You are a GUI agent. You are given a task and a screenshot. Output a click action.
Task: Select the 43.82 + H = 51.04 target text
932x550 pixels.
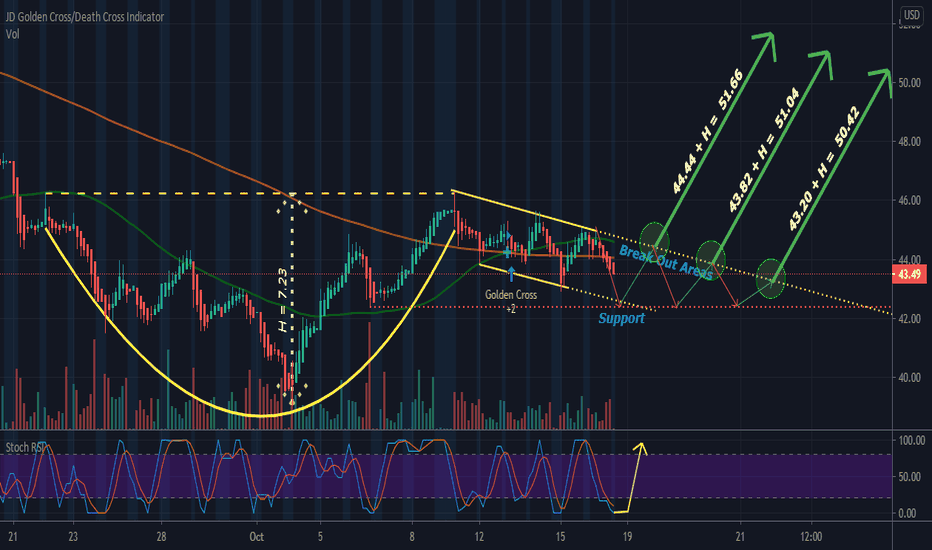(x=763, y=150)
